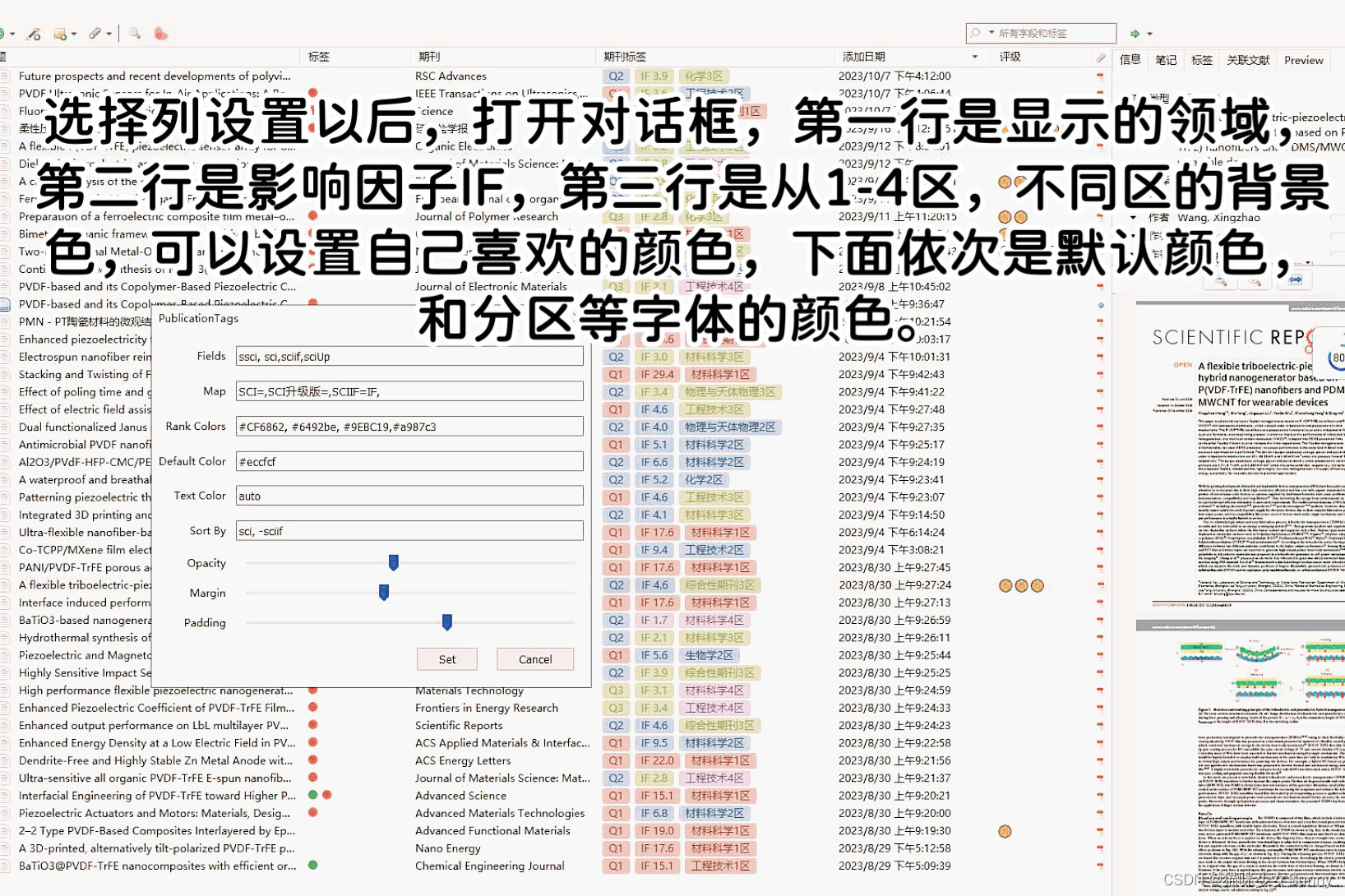1345x896 pixels.
Task: Click the green locate arrow icon
Action: click(1135, 34)
